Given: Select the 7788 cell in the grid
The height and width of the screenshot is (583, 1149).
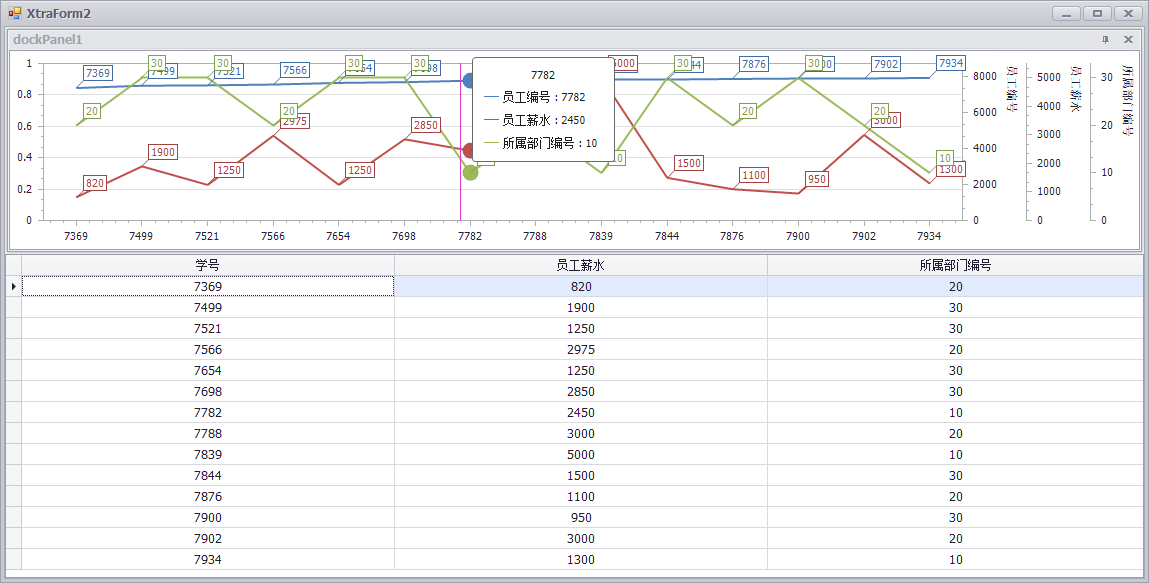Looking at the screenshot, I should pos(208,434).
